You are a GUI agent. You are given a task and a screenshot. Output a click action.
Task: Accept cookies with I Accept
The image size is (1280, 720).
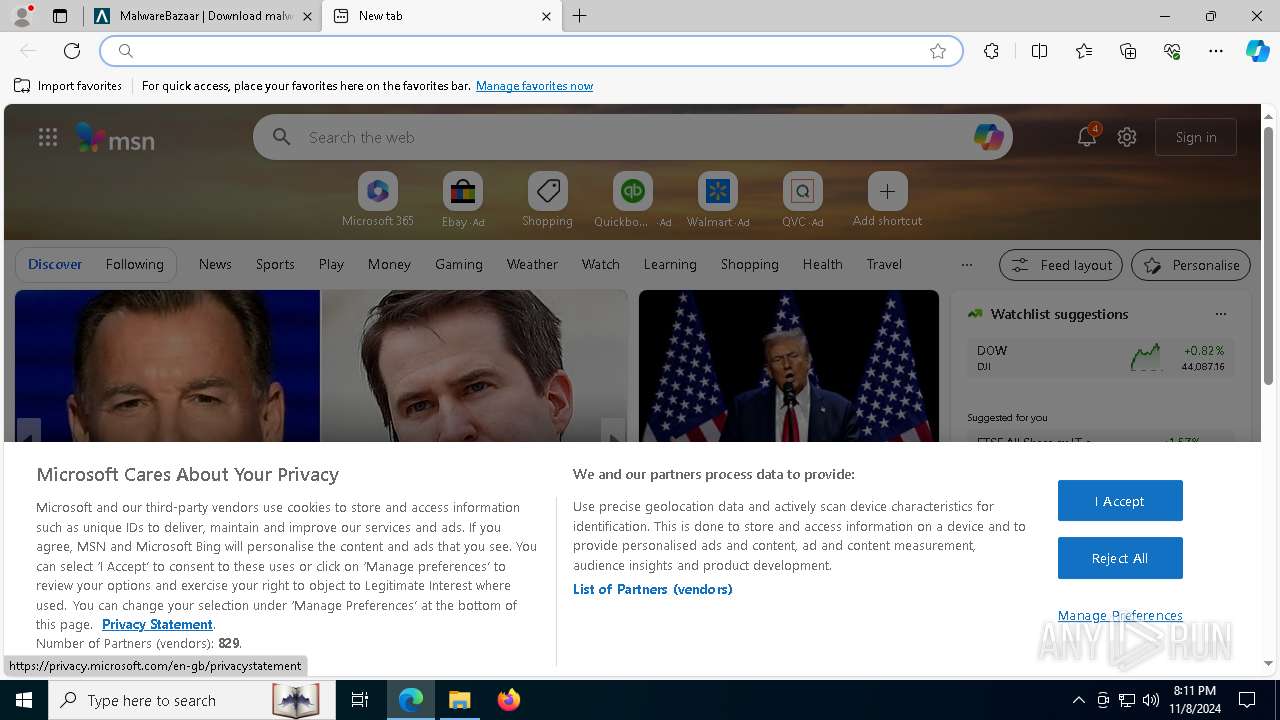[1120, 501]
